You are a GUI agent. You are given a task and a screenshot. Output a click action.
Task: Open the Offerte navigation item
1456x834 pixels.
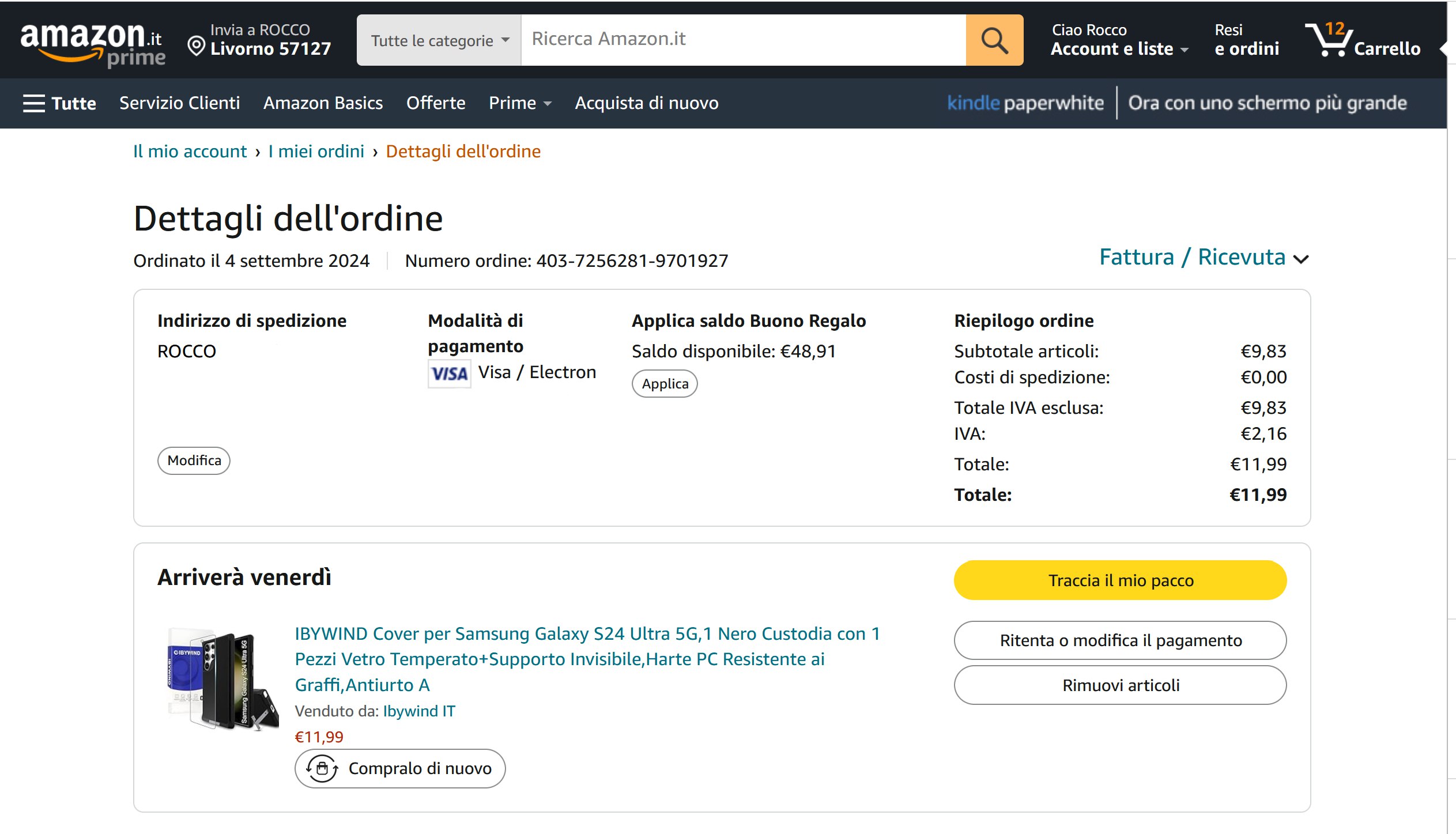[x=435, y=103]
